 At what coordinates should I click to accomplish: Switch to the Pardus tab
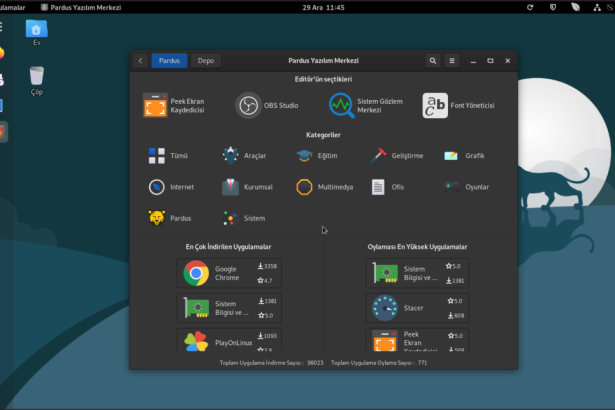tap(169, 61)
